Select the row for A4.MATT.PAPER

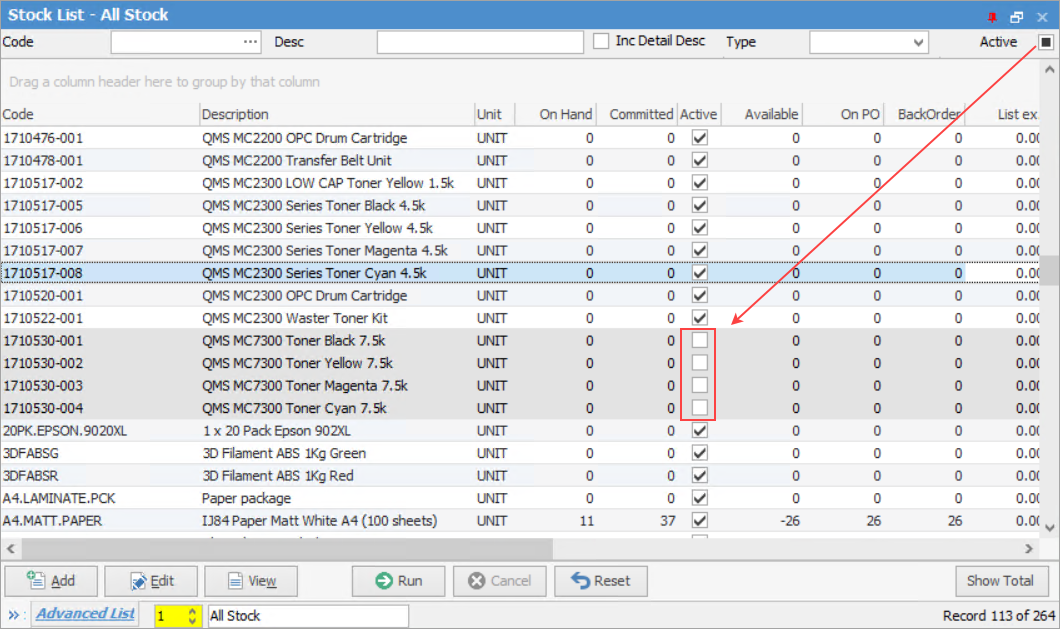300,520
